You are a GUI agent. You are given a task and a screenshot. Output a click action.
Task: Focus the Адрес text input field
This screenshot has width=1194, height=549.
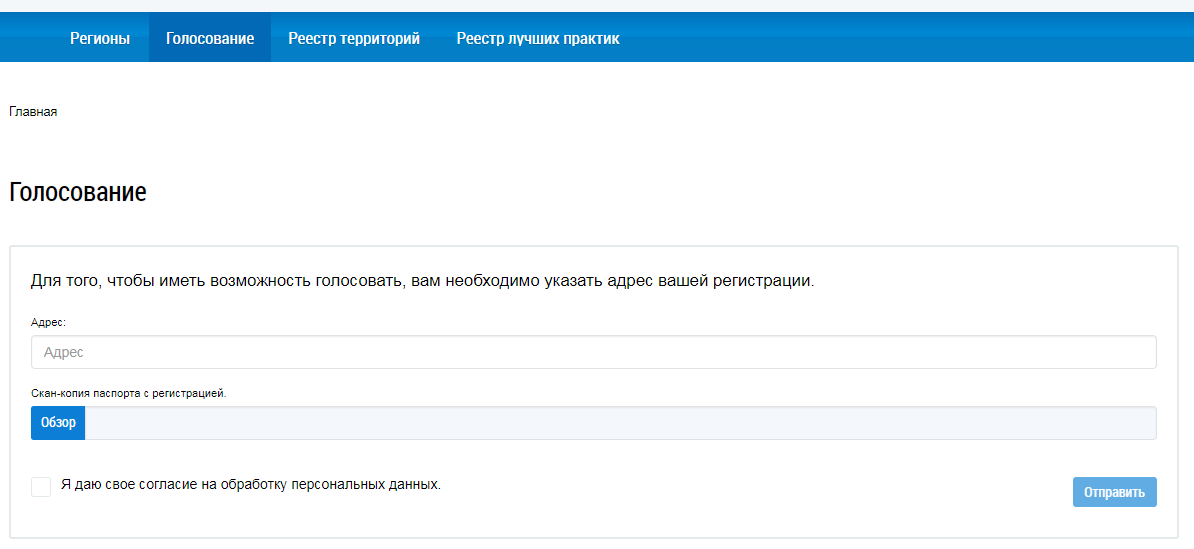tap(593, 352)
